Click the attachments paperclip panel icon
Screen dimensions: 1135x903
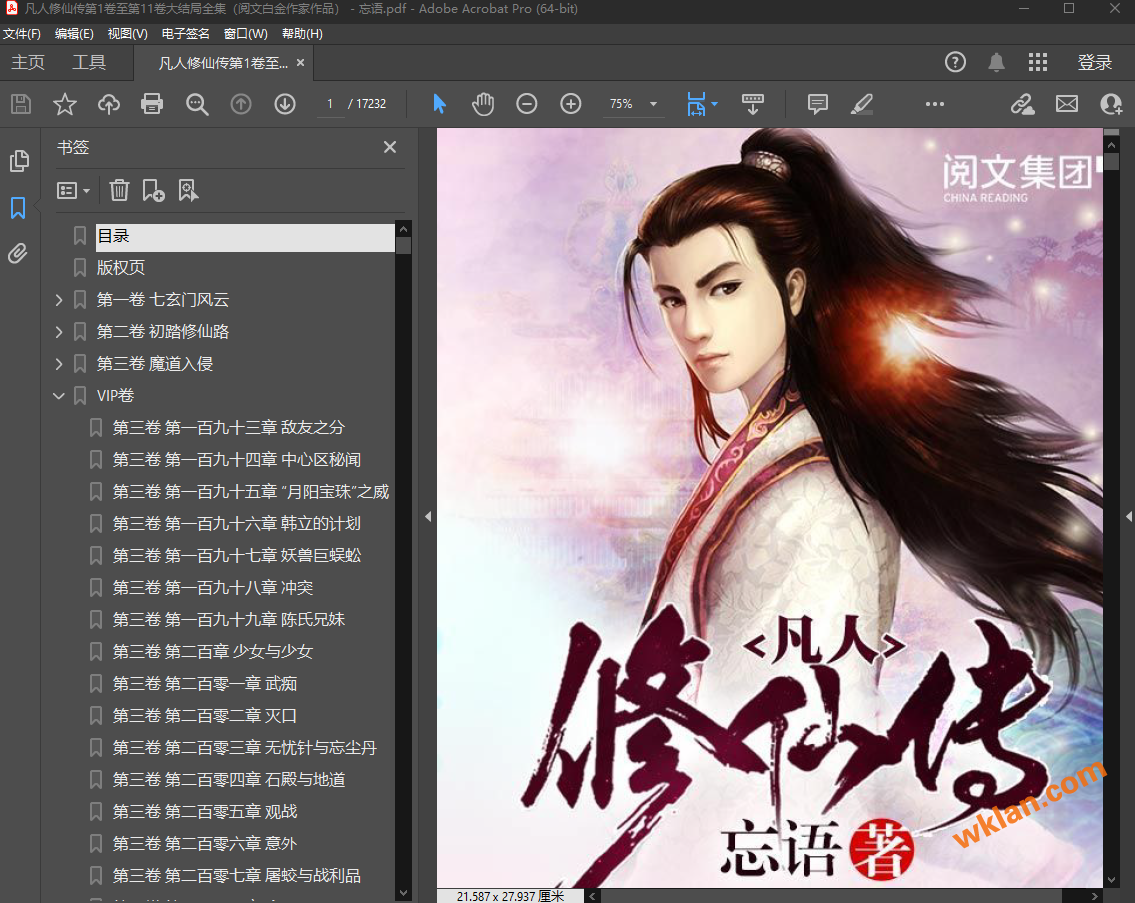tap(17, 253)
